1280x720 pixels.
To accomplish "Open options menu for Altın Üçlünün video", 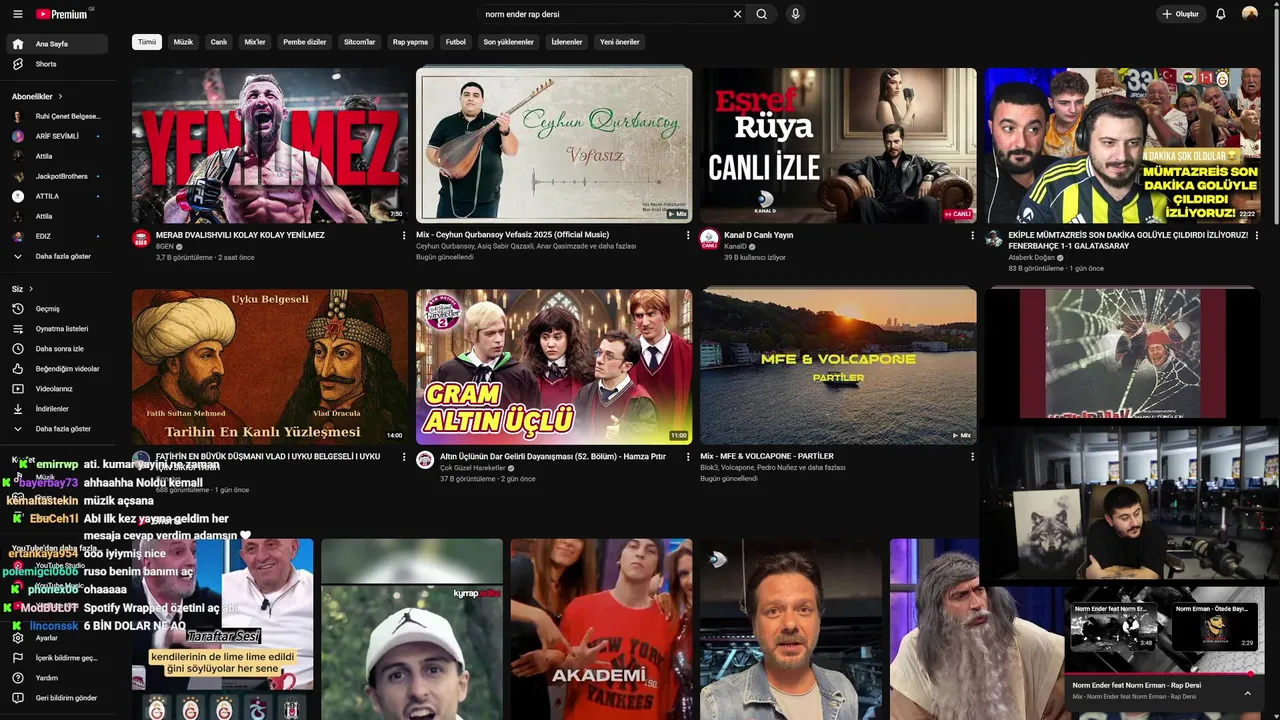I will [x=688, y=457].
